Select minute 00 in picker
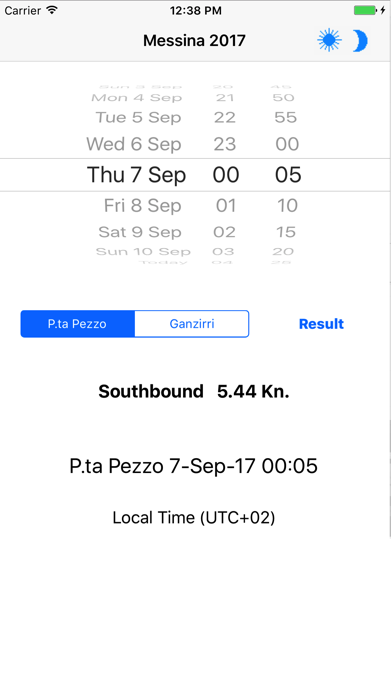392x696 pixels. 287,144
